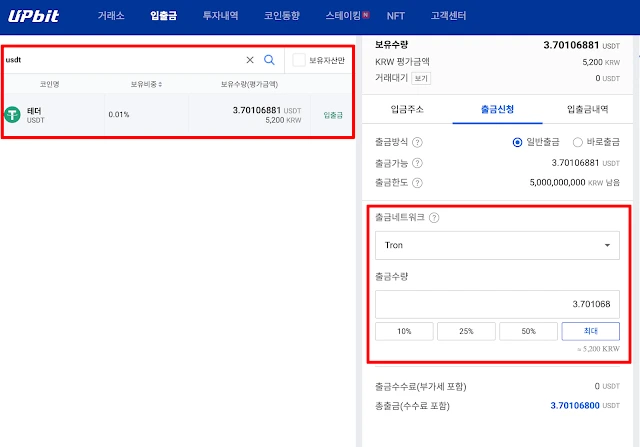
Task: Open help for 출금방식
Action: point(417,142)
